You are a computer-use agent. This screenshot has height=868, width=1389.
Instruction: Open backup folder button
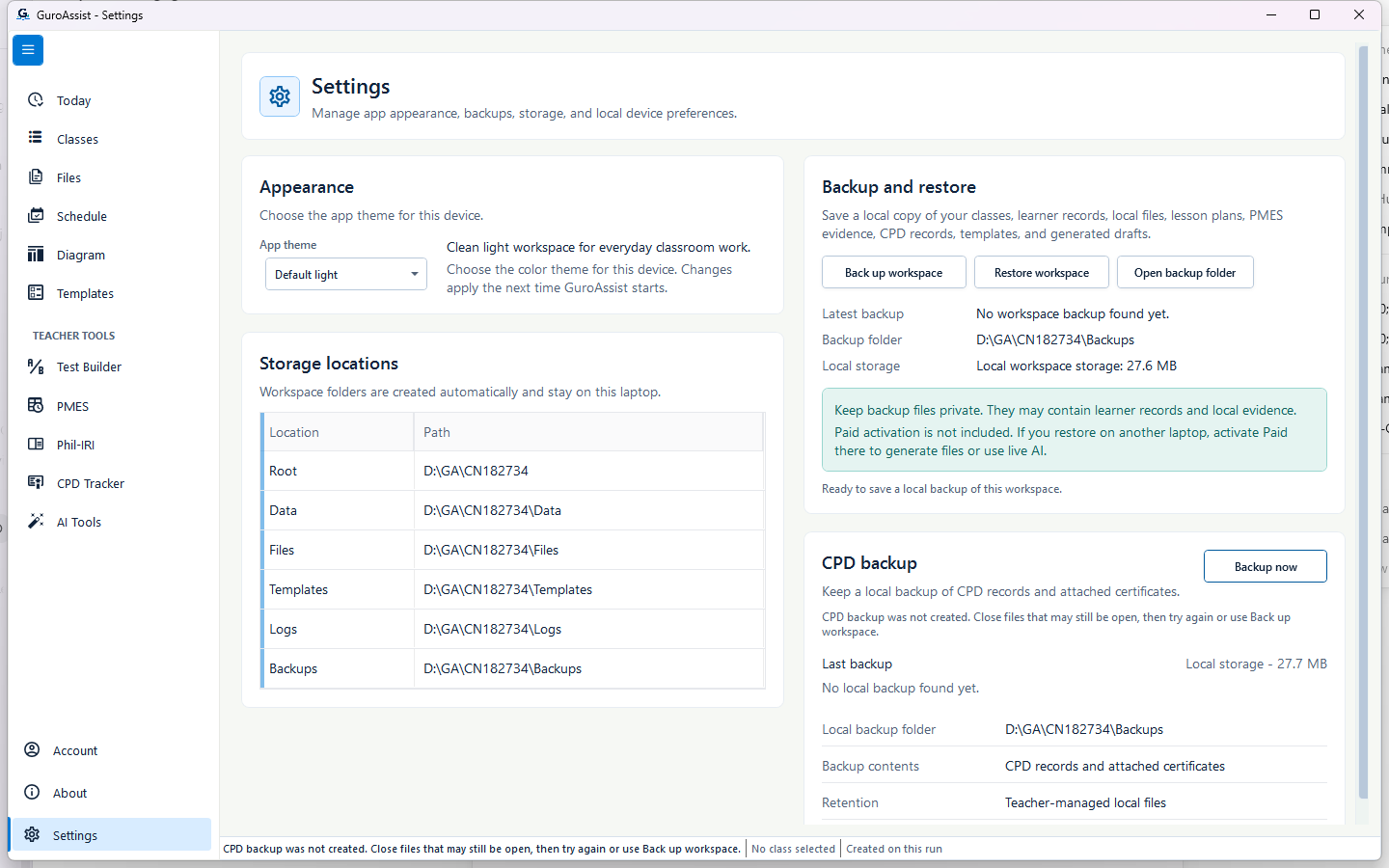pyautogui.click(x=1185, y=272)
